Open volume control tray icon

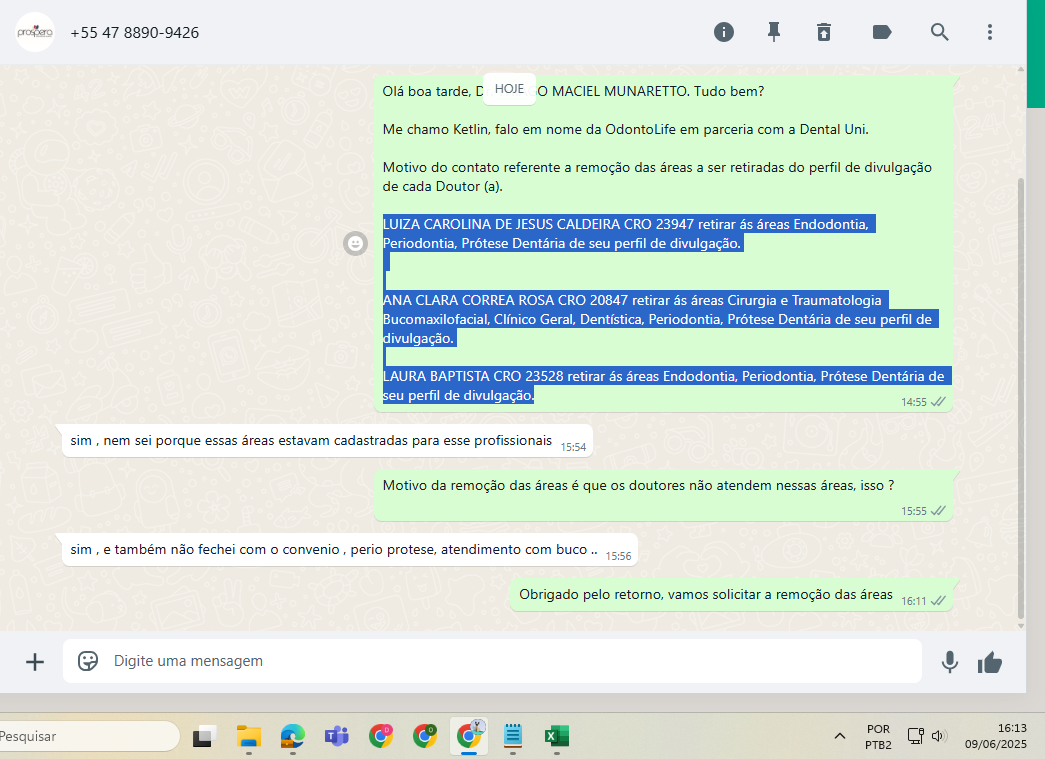pyautogui.click(x=938, y=736)
